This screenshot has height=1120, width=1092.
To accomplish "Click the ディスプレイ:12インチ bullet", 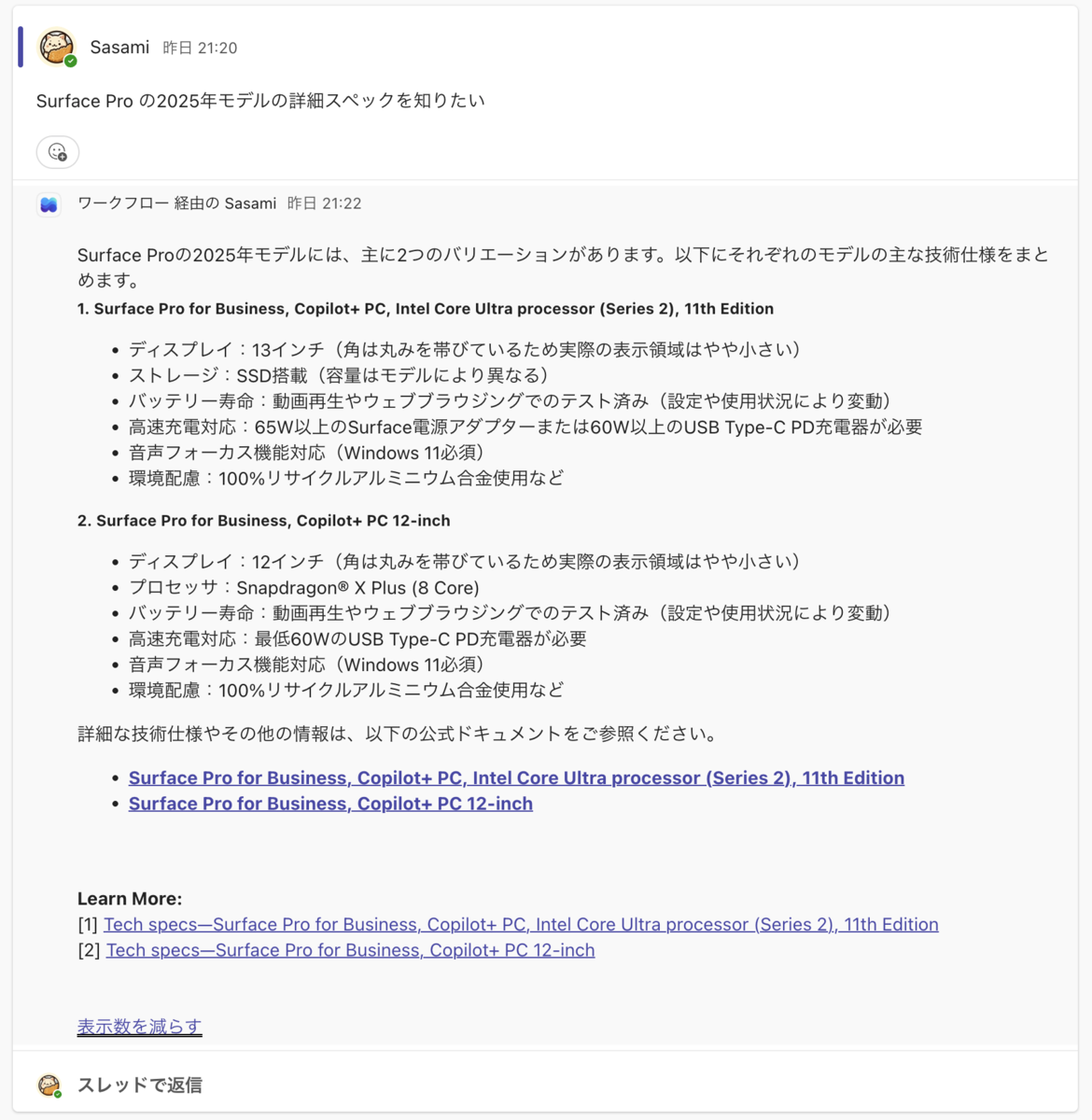I will 465,562.
